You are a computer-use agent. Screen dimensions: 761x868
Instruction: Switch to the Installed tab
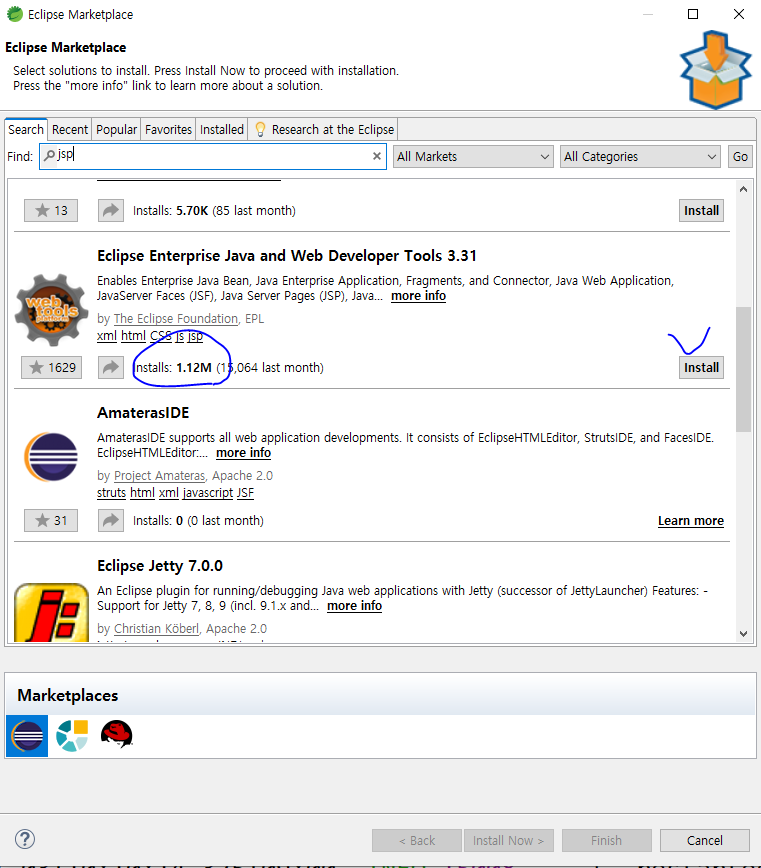click(x=221, y=130)
